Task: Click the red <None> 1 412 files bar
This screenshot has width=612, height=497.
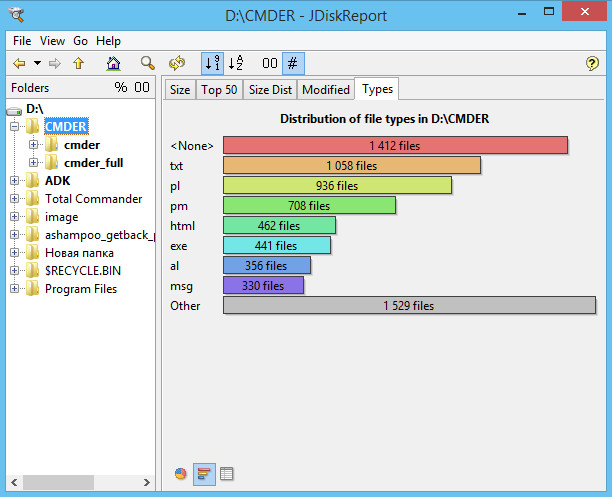Action: [x=395, y=146]
